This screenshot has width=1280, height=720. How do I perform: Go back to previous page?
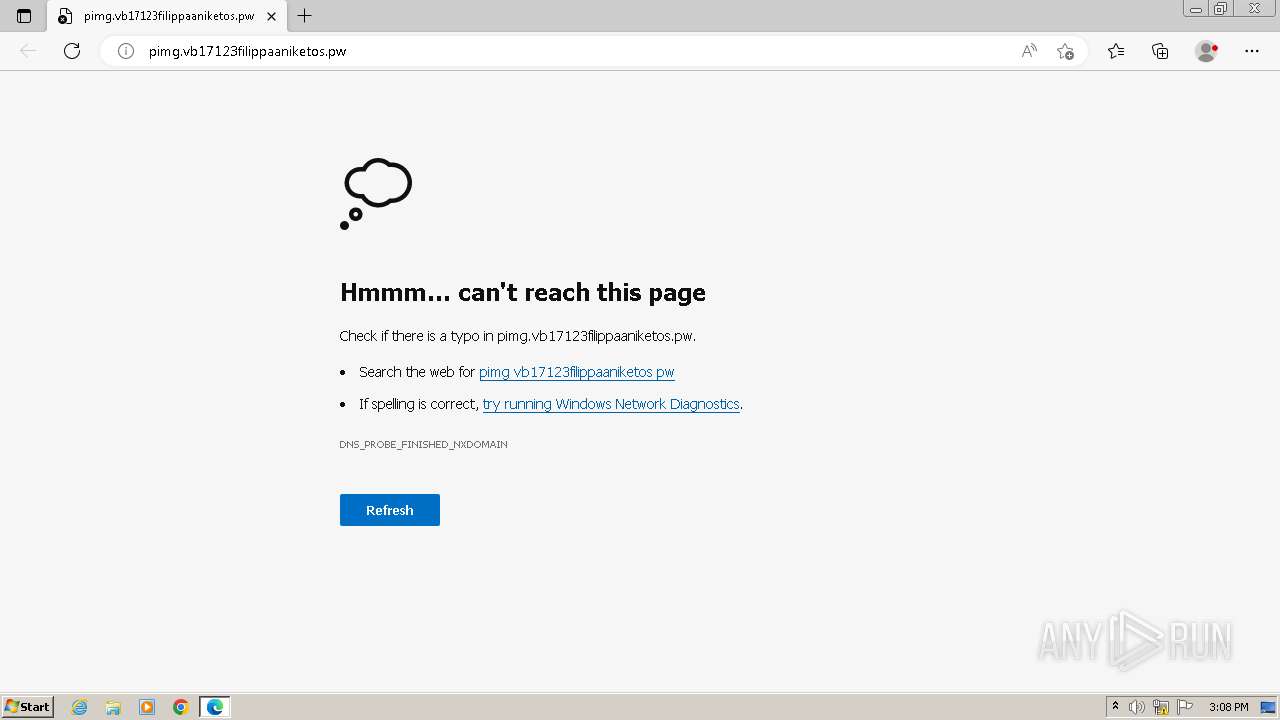pyautogui.click(x=28, y=51)
